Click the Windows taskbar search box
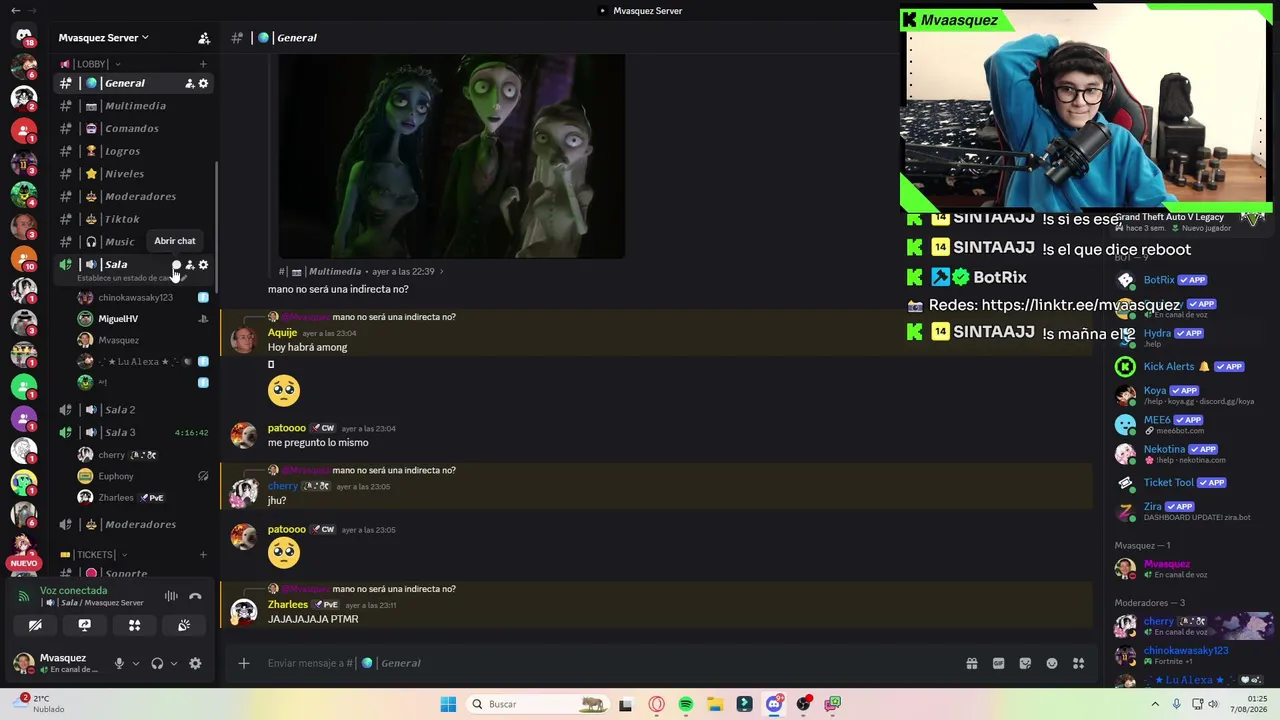The width and height of the screenshot is (1280, 720). point(538,704)
